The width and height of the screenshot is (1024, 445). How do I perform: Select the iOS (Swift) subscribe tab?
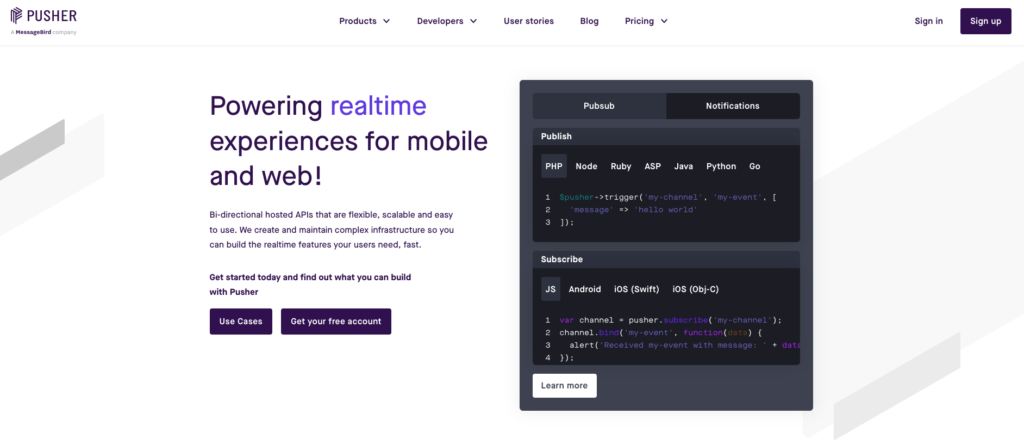[637, 289]
